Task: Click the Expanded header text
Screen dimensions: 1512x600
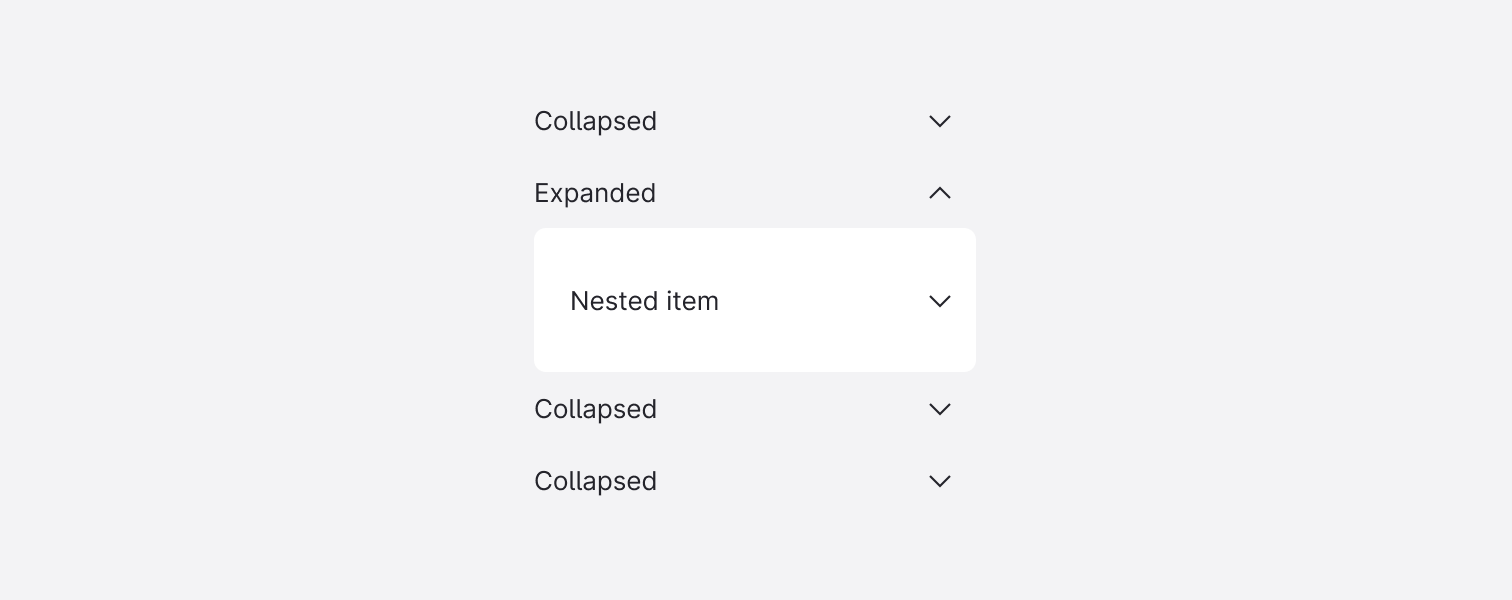Action: [x=595, y=193]
